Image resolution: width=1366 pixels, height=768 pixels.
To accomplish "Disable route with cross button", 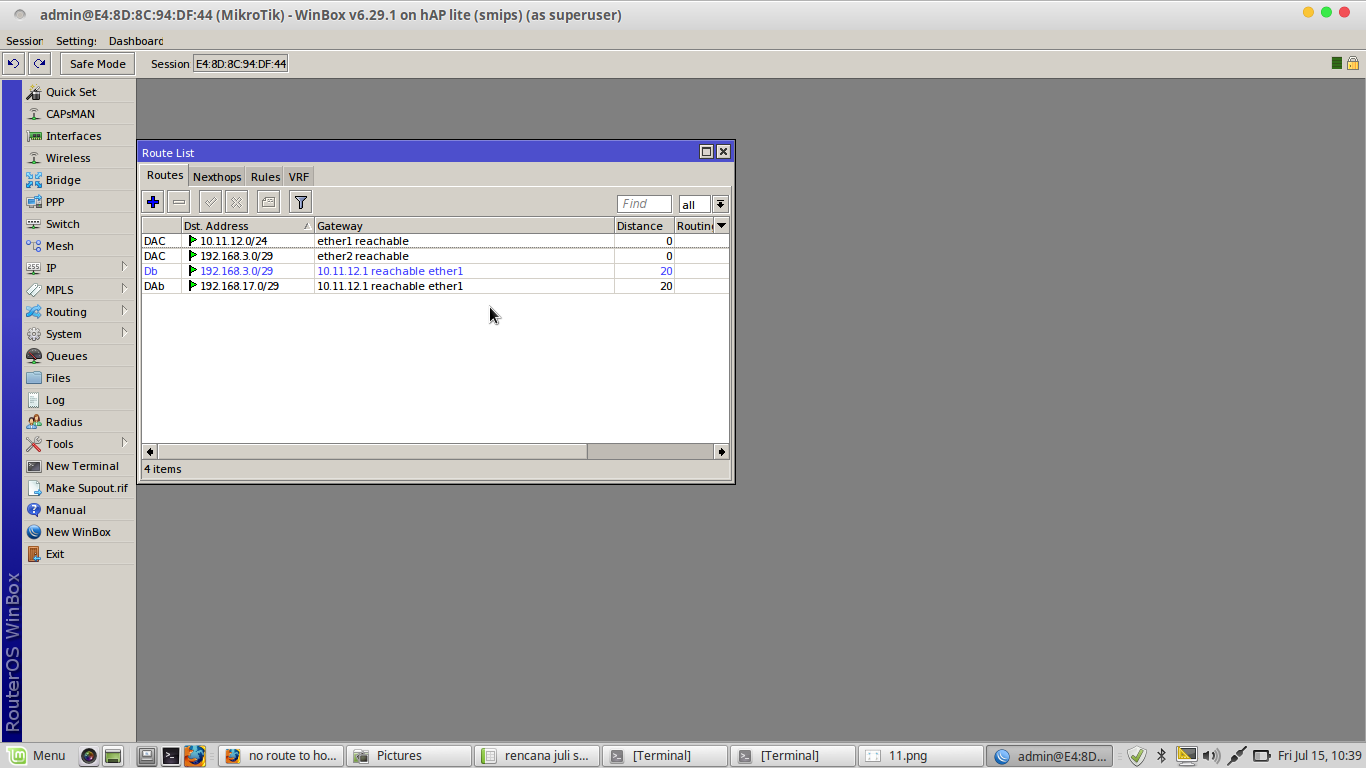I will (236, 203).
